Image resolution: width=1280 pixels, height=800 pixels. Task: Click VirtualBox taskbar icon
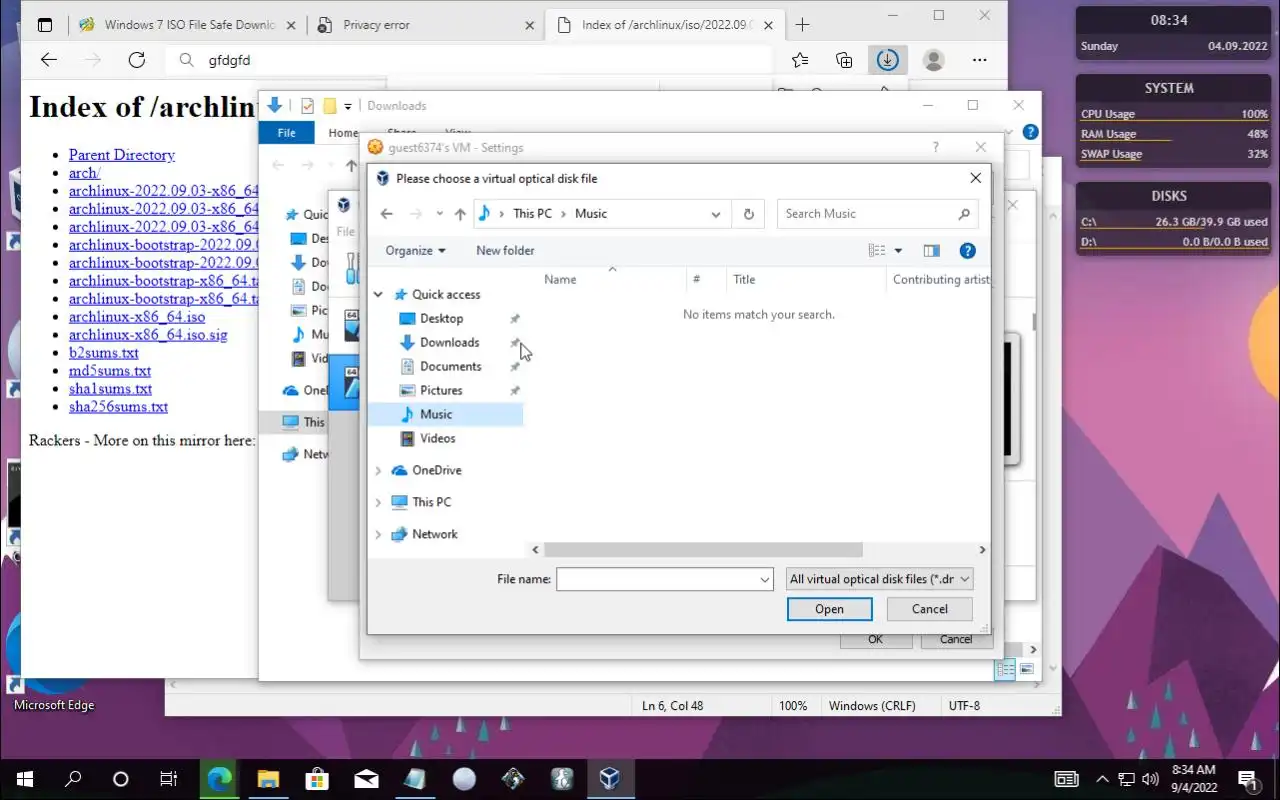[610, 779]
